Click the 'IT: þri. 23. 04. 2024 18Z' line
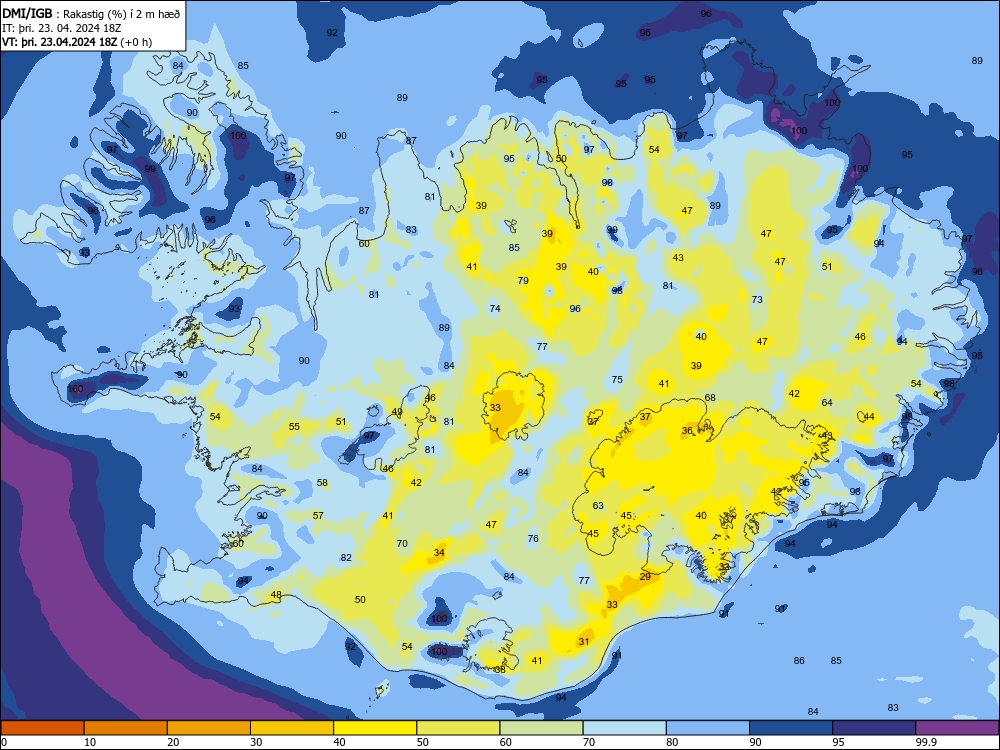1000x750 pixels. click(x=61, y=28)
